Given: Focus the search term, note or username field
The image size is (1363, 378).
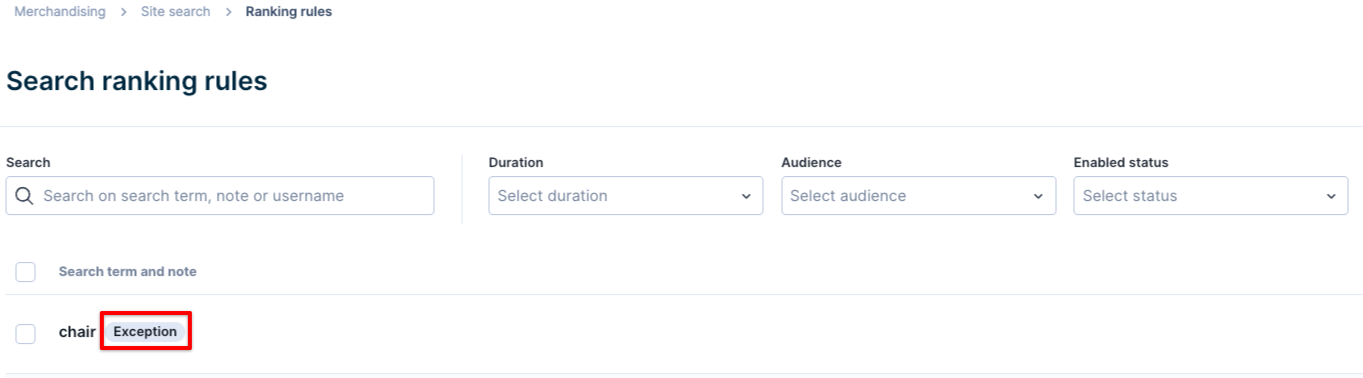Looking at the screenshot, I should [220, 196].
